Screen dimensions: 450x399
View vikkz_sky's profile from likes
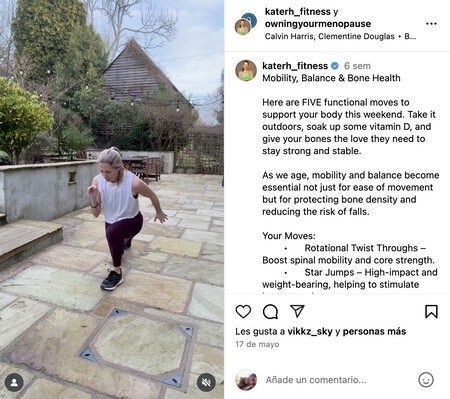pyautogui.click(x=310, y=331)
